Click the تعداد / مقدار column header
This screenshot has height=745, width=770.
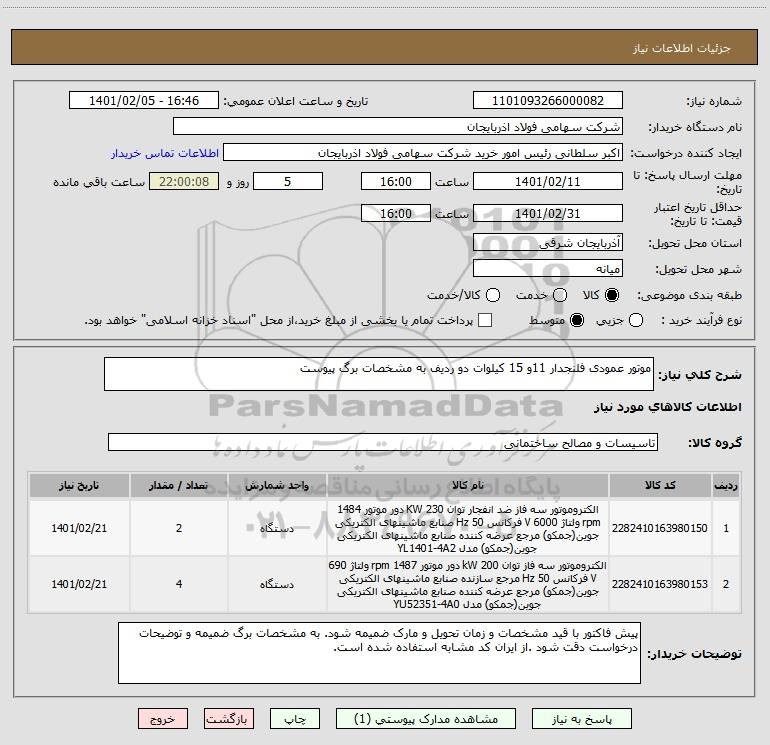[x=179, y=486]
